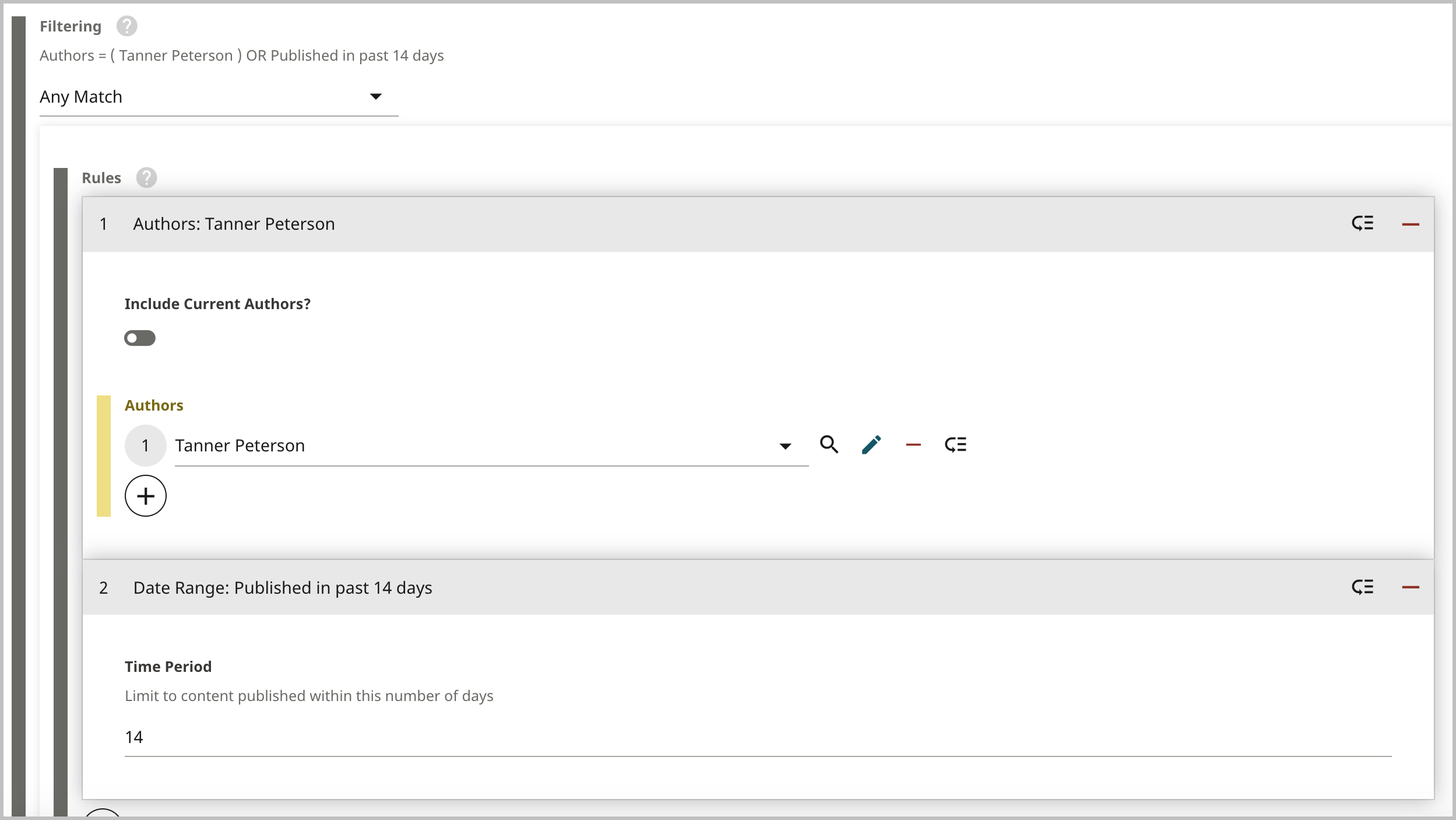The image size is (1456, 820).
Task: Click the Rules help question icon
Action: tap(146, 178)
